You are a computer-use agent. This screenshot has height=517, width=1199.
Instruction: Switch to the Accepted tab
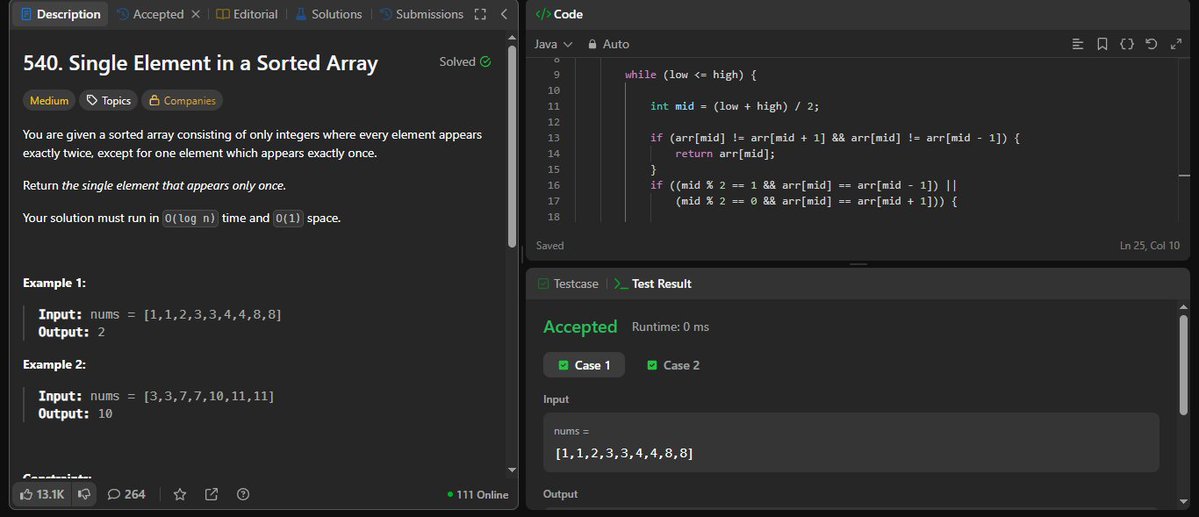coord(150,14)
